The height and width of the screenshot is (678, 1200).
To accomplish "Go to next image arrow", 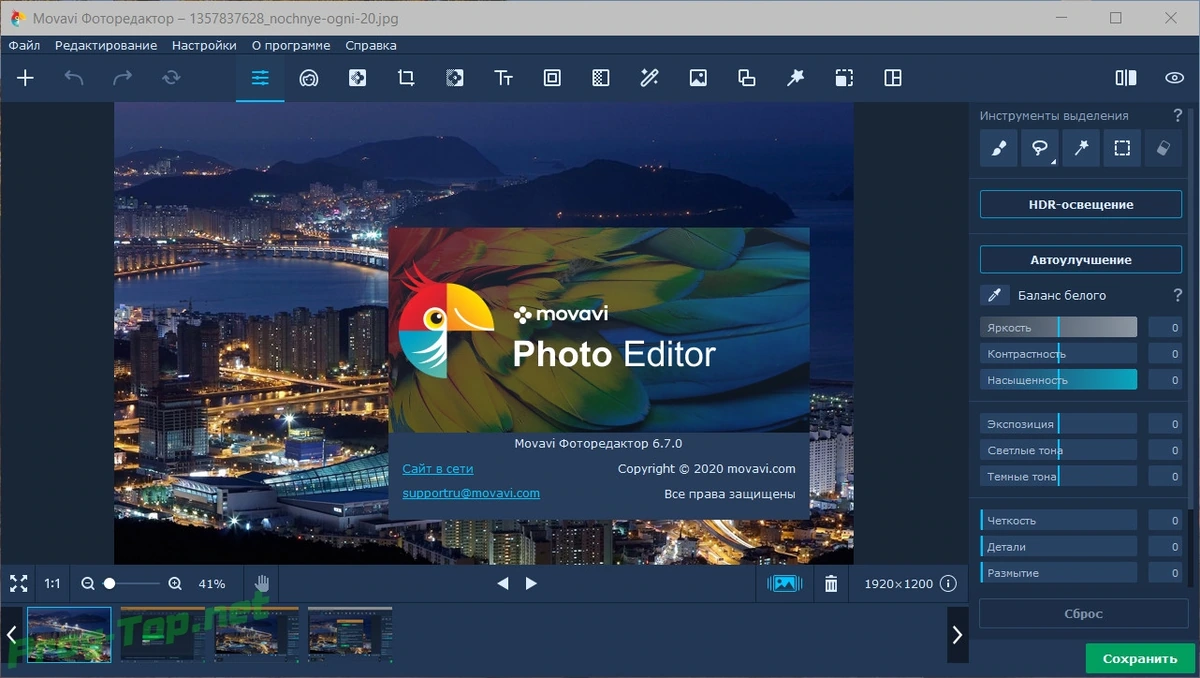I will point(531,583).
